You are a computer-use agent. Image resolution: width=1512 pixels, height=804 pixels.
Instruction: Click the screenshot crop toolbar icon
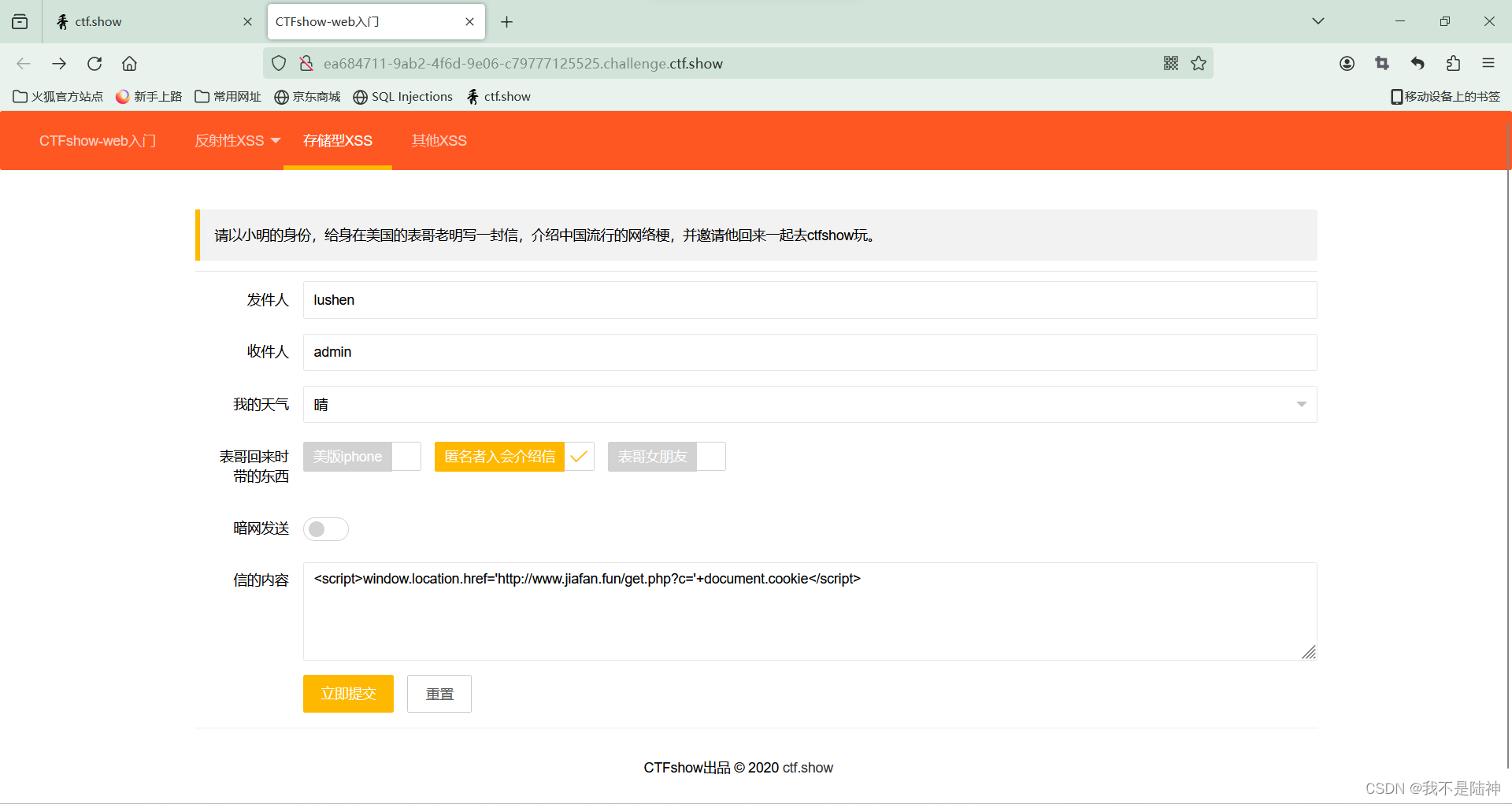pos(1382,64)
